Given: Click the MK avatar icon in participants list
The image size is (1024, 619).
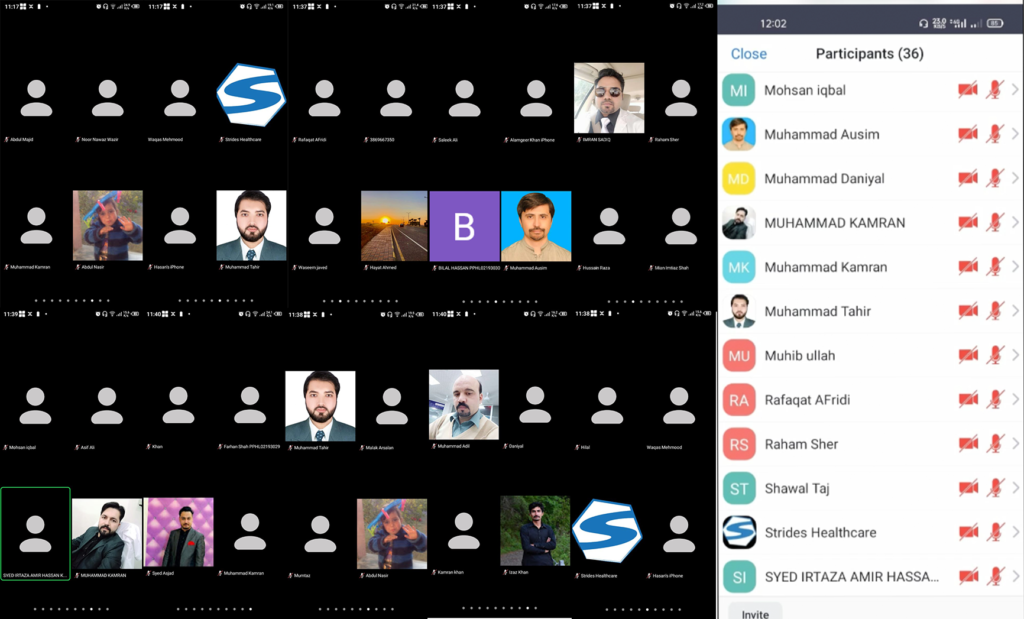Looking at the screenshot, I should coord(738,267).
